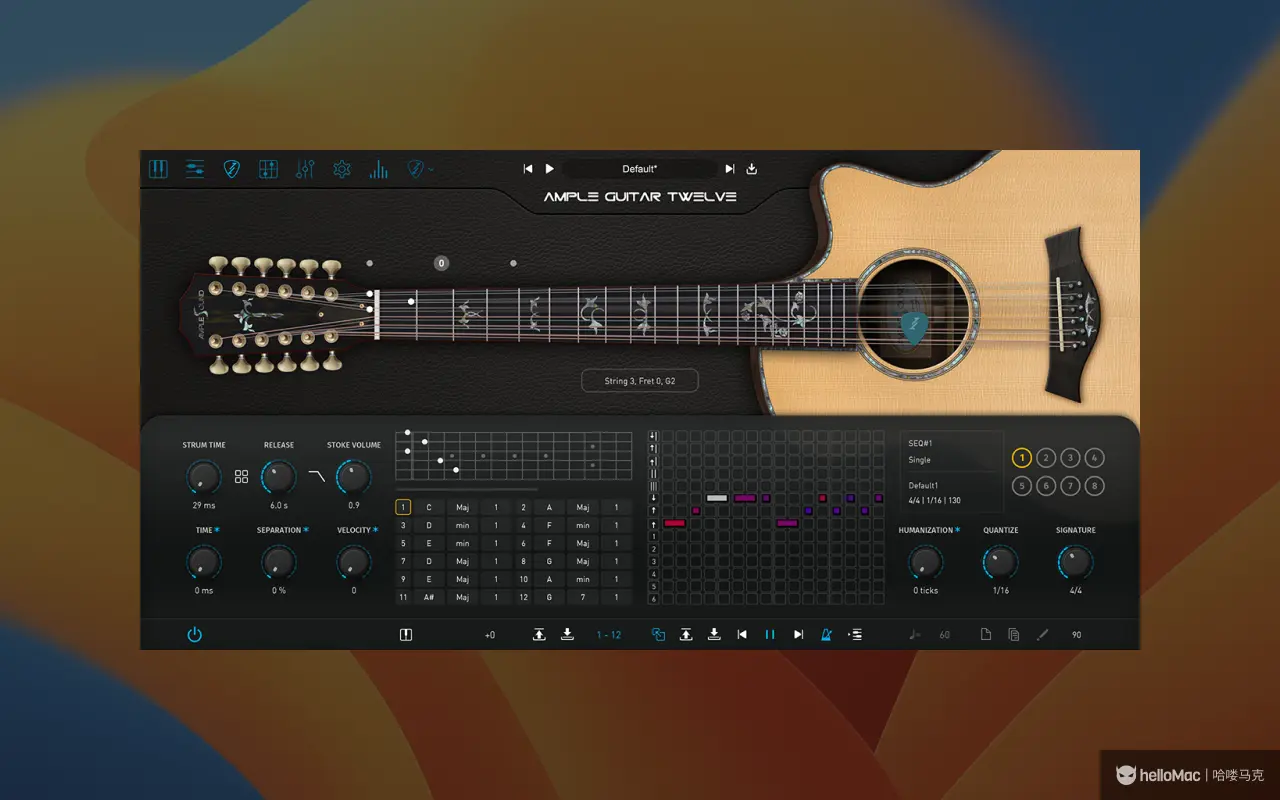Toggle the split keyboard view icon
The width and height of the screenshot is (1280, 800).
(x=405, y=634)
